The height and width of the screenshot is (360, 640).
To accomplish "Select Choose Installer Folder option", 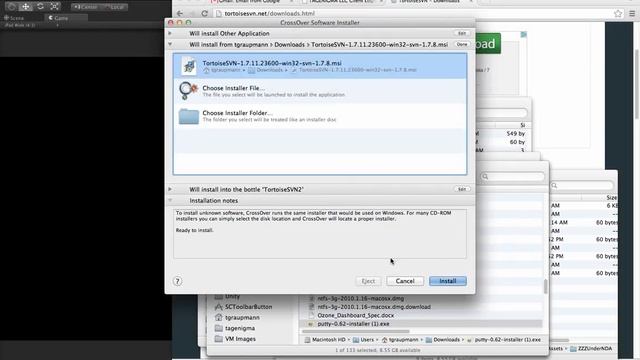I will coord(320,116).
